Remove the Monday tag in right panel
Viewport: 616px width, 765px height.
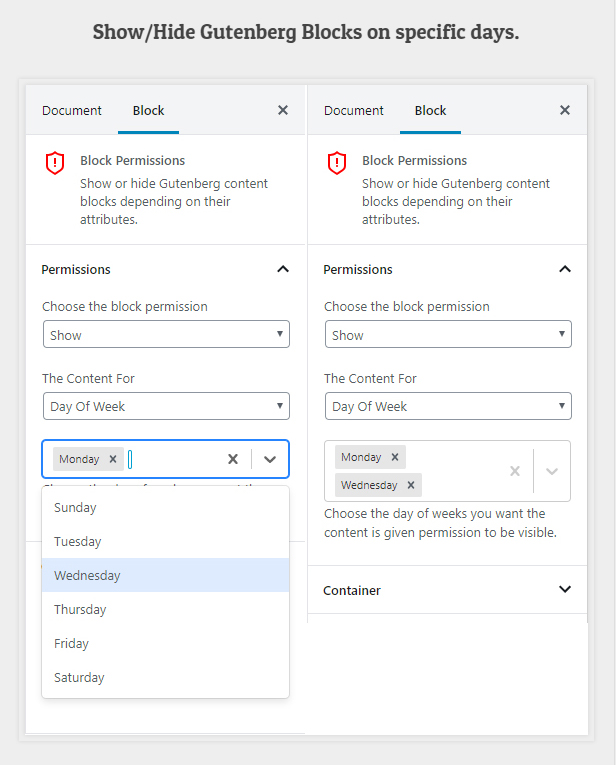tap(395, 457)
